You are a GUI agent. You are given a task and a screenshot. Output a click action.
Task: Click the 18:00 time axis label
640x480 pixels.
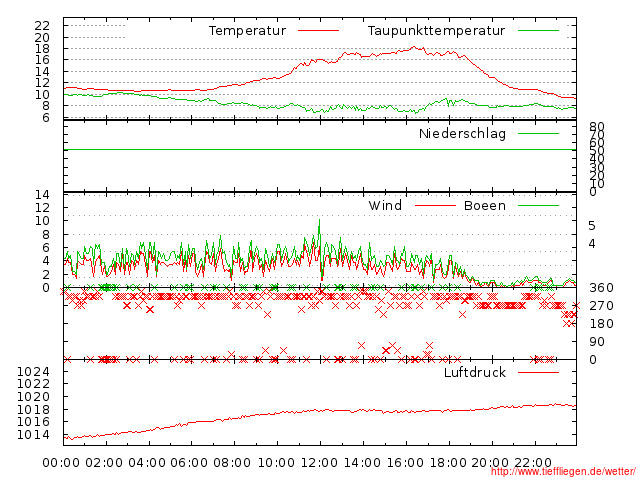coord(447,462)
